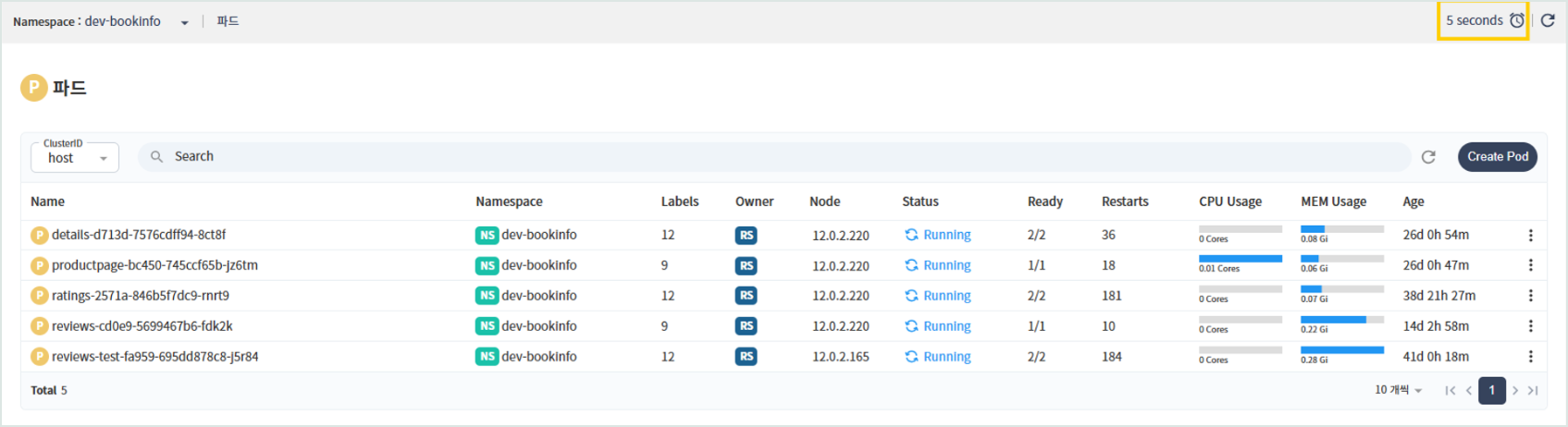
Task: Click the P pod icon for productpage row
Action: pos(39,266)
